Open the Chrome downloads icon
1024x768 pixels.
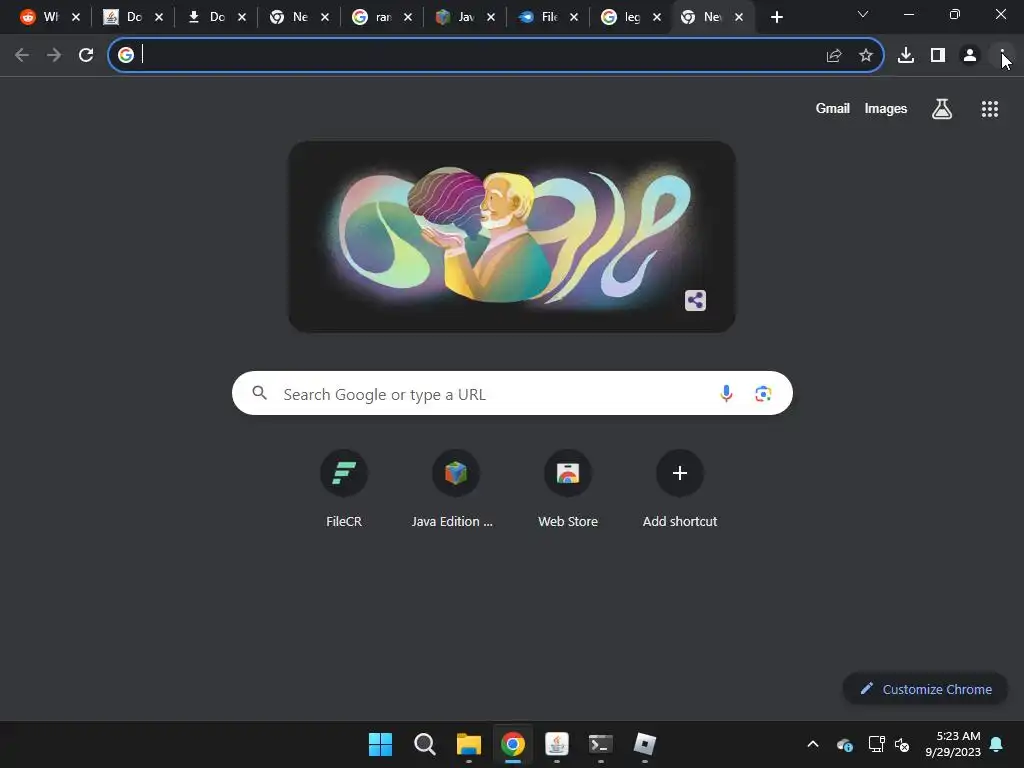pos(906,56)
